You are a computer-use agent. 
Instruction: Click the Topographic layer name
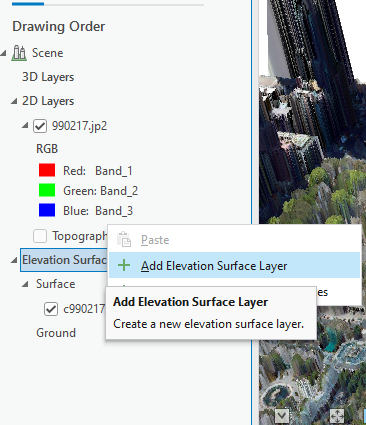click(80, 236)
